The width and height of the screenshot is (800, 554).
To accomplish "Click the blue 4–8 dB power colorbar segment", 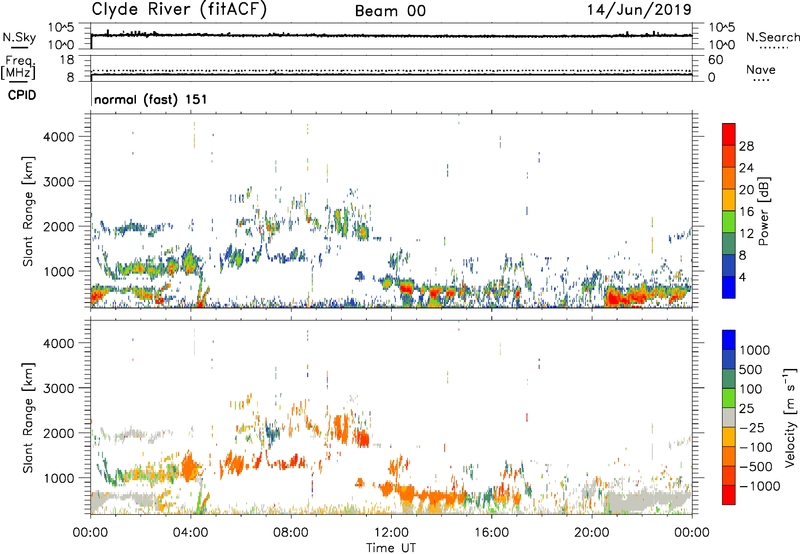I will (729, 266).
